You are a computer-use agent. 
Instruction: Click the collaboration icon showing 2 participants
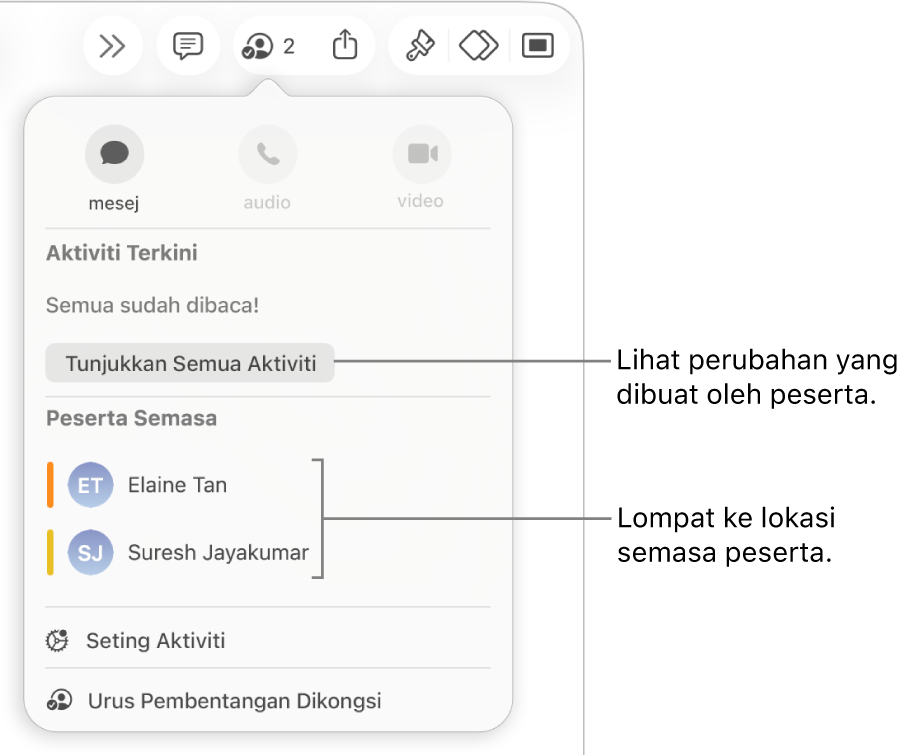click(x=257, y=46)
